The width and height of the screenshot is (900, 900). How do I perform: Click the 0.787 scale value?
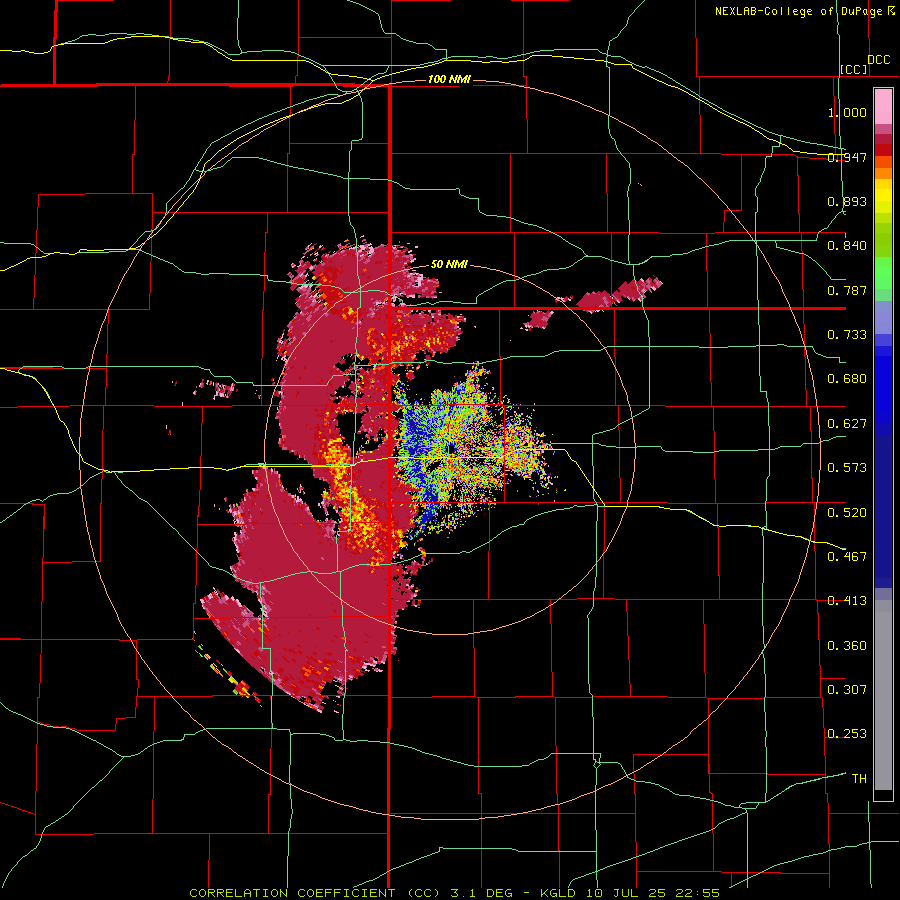pyautogui.click(x=847, y=290)
